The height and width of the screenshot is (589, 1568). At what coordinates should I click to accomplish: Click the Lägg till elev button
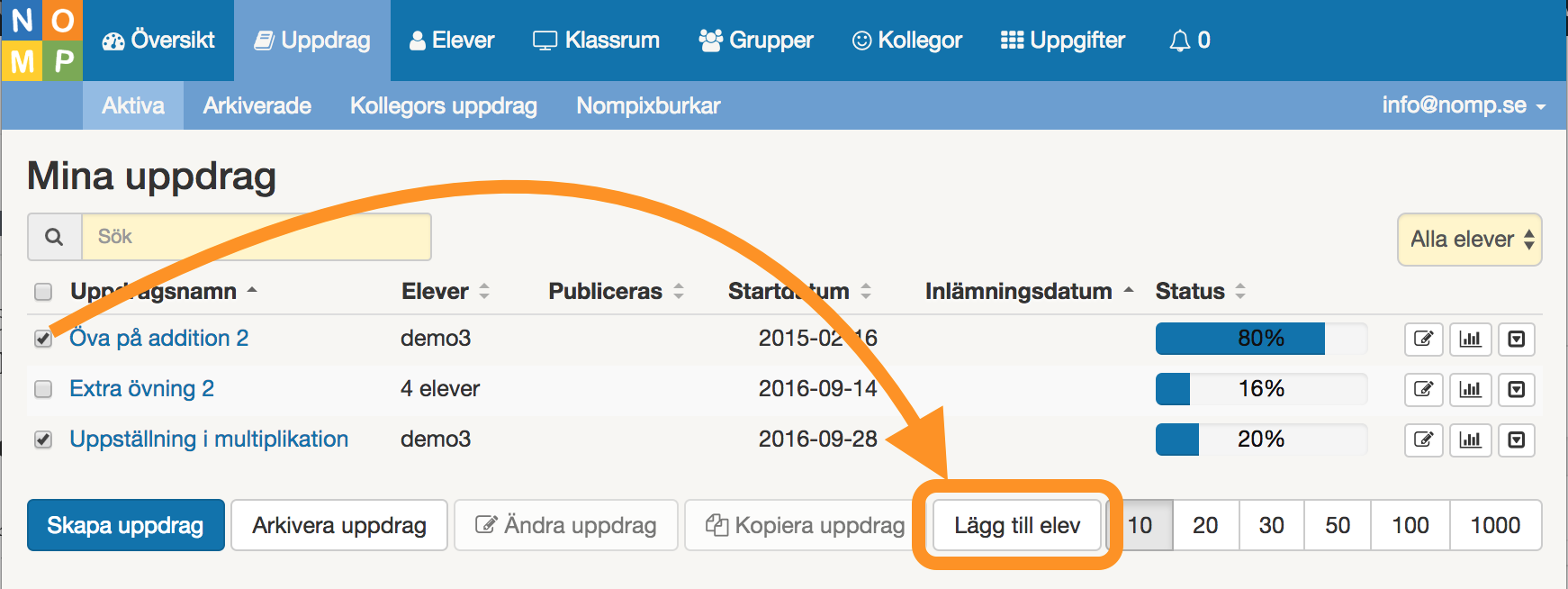[1017, 525]
